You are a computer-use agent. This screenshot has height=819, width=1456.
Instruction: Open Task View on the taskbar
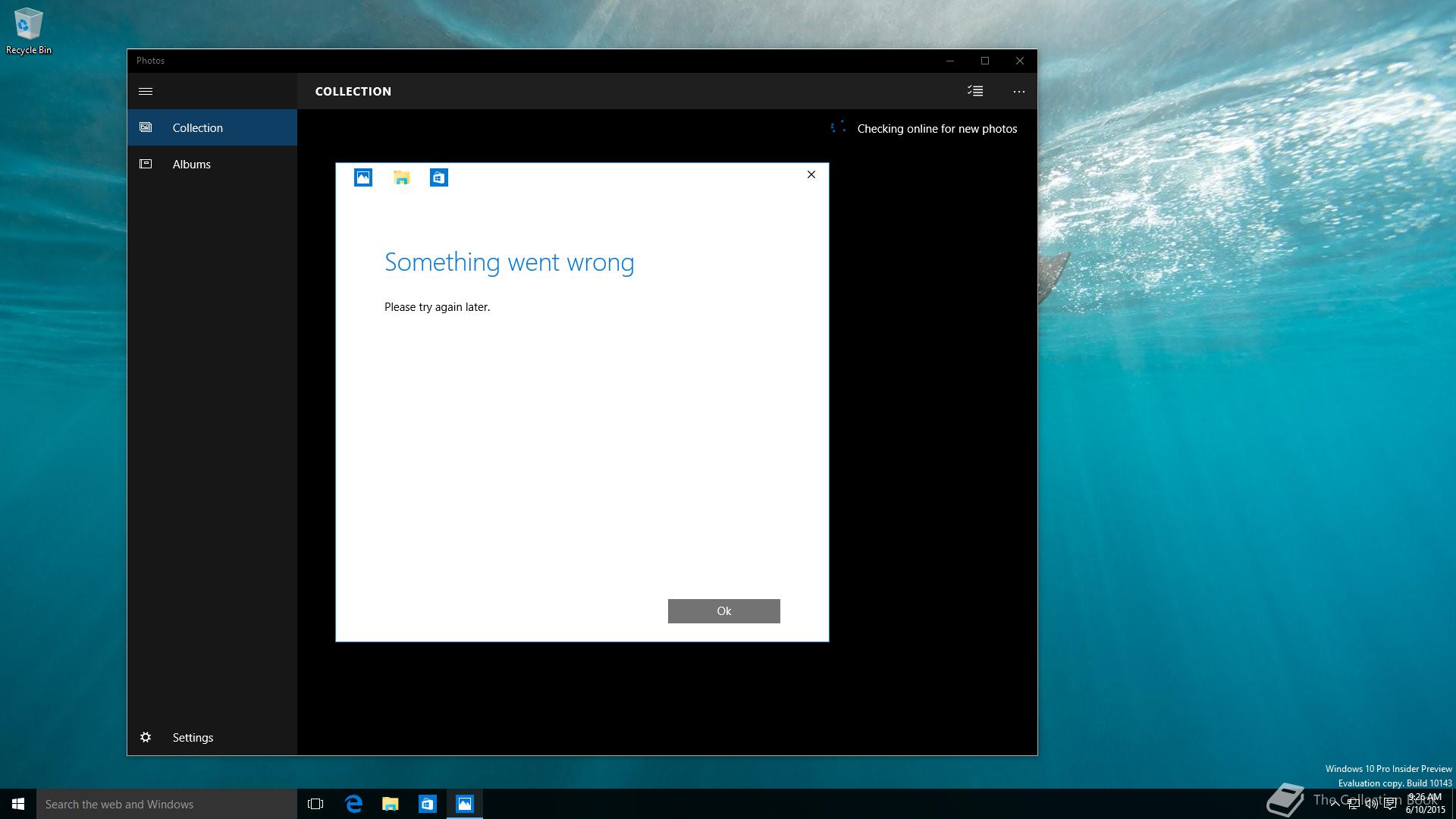315,804
